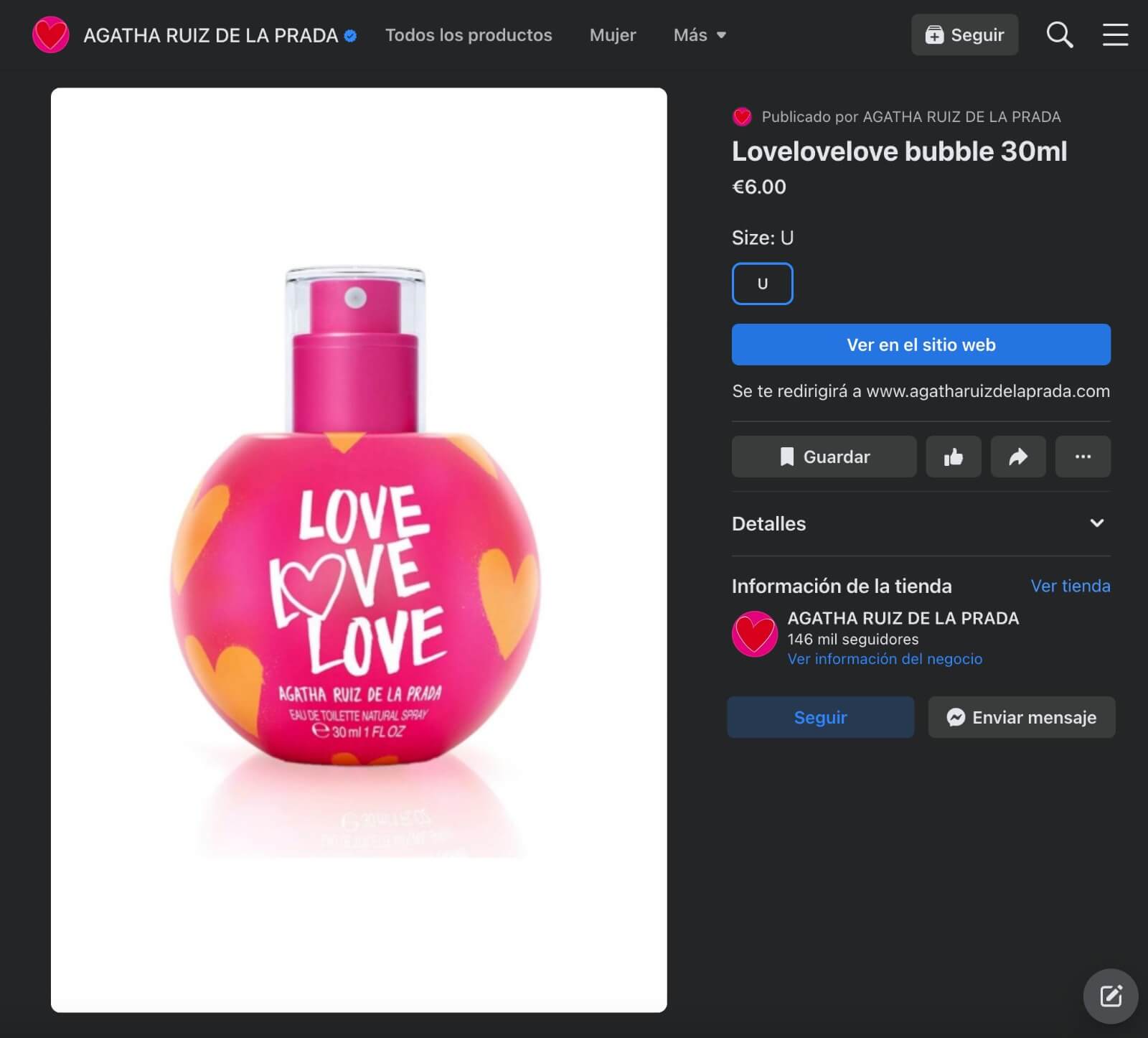Open more options via the ellipsis icon
This screenshot has height=1038, width=1148.
1083,457
